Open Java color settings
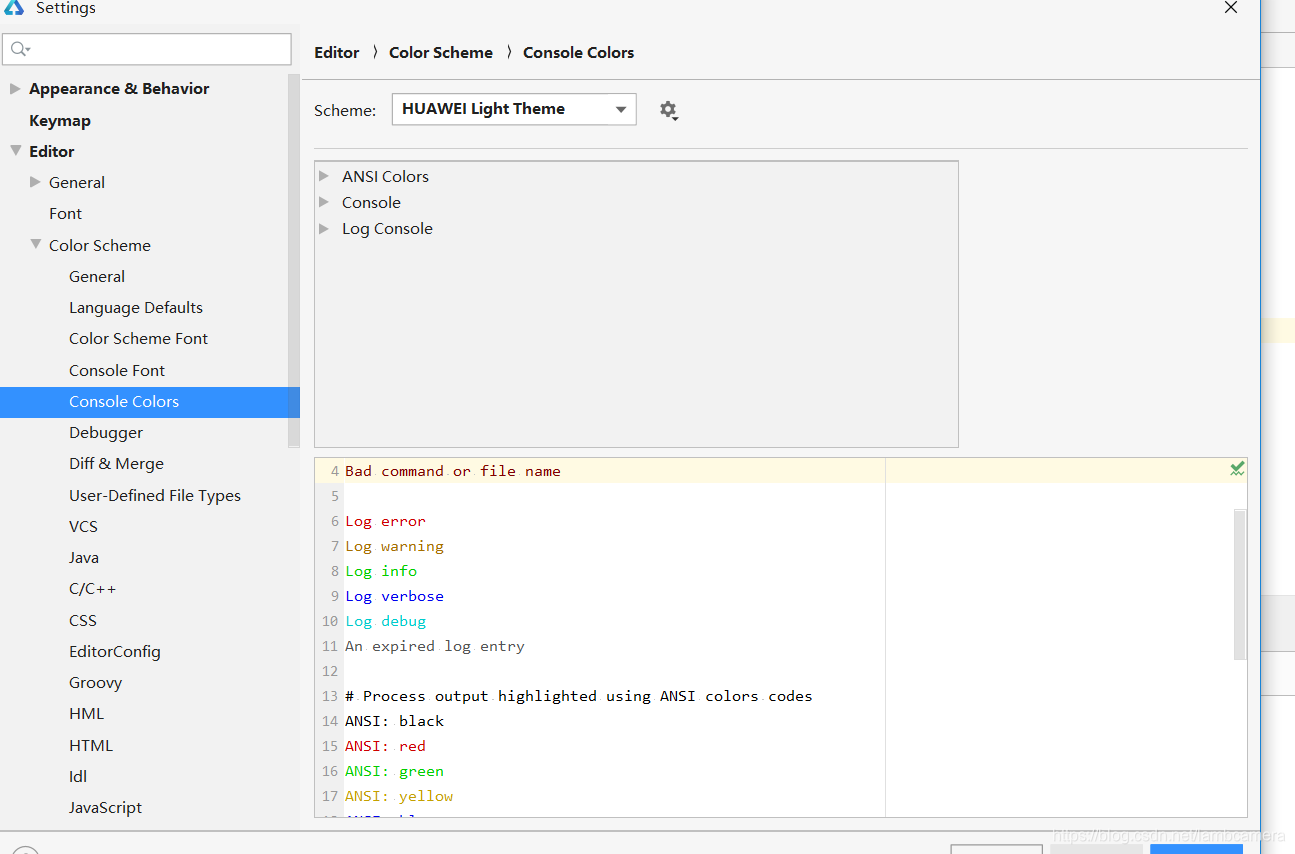The image size is (1295, 854). tap(84, 557)
